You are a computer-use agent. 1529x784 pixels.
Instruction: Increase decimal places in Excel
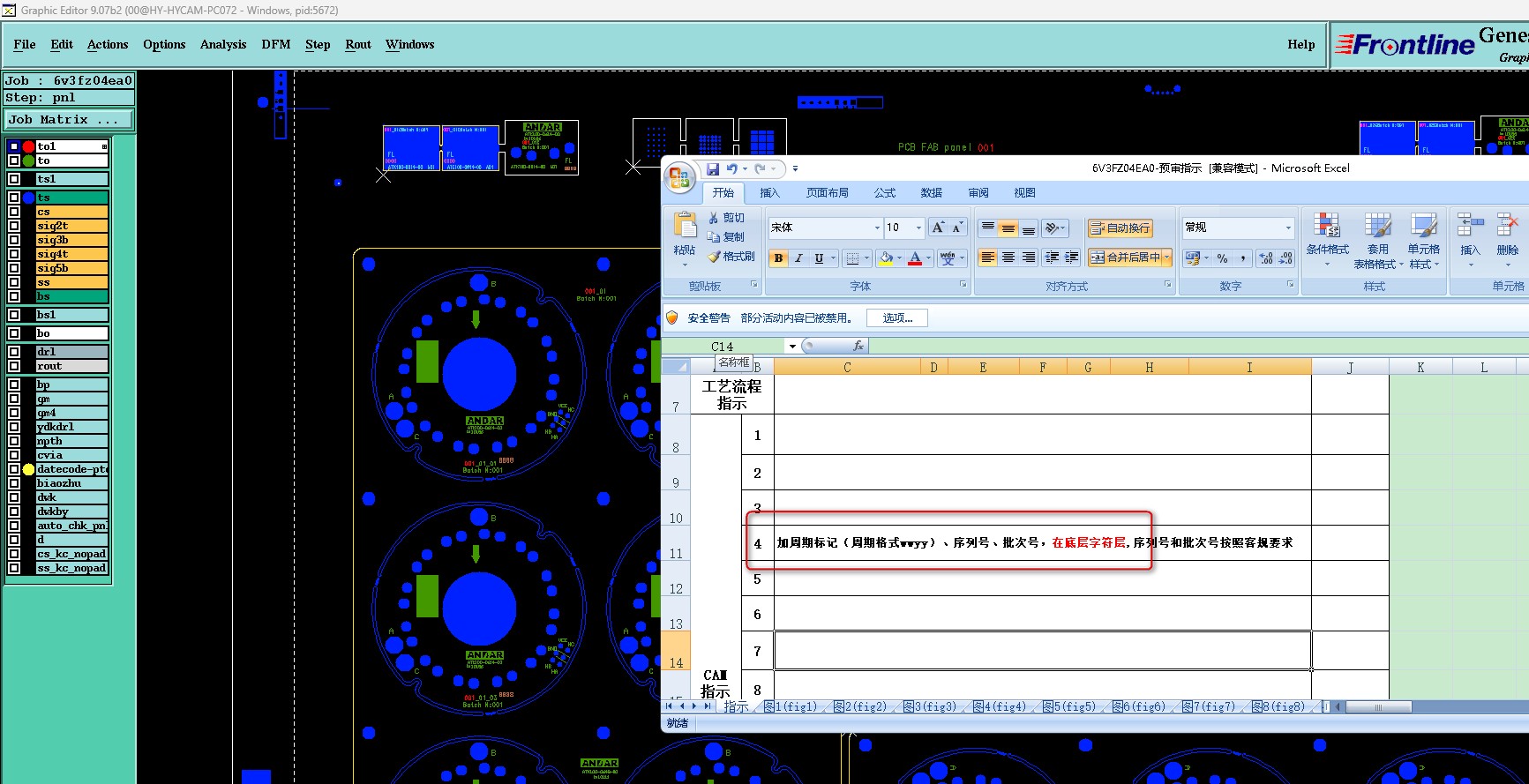click(x=1266, y=258)
